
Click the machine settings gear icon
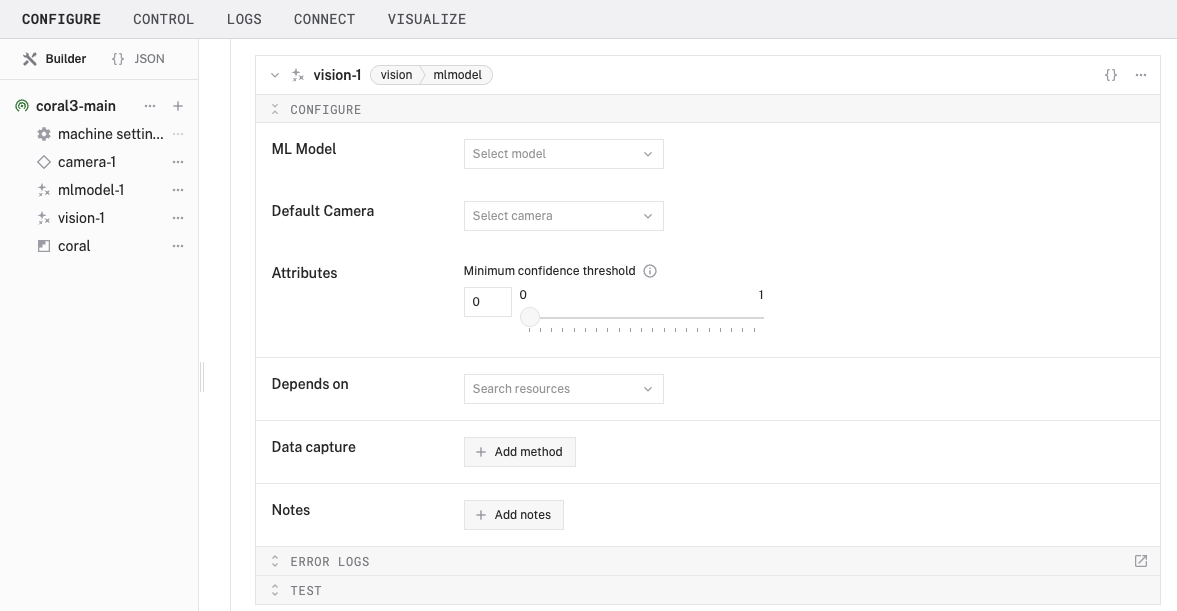click(44, 134)
